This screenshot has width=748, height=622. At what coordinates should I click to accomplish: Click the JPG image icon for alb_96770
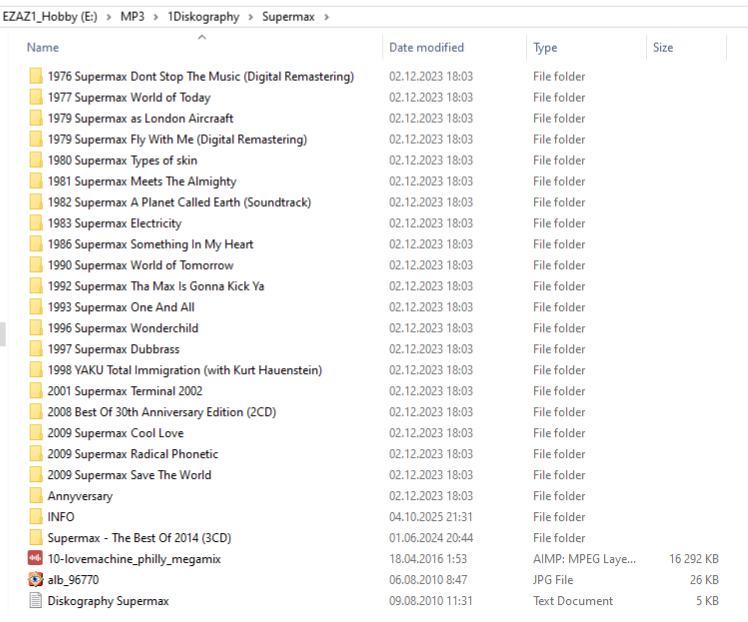[x=35, y=580]
